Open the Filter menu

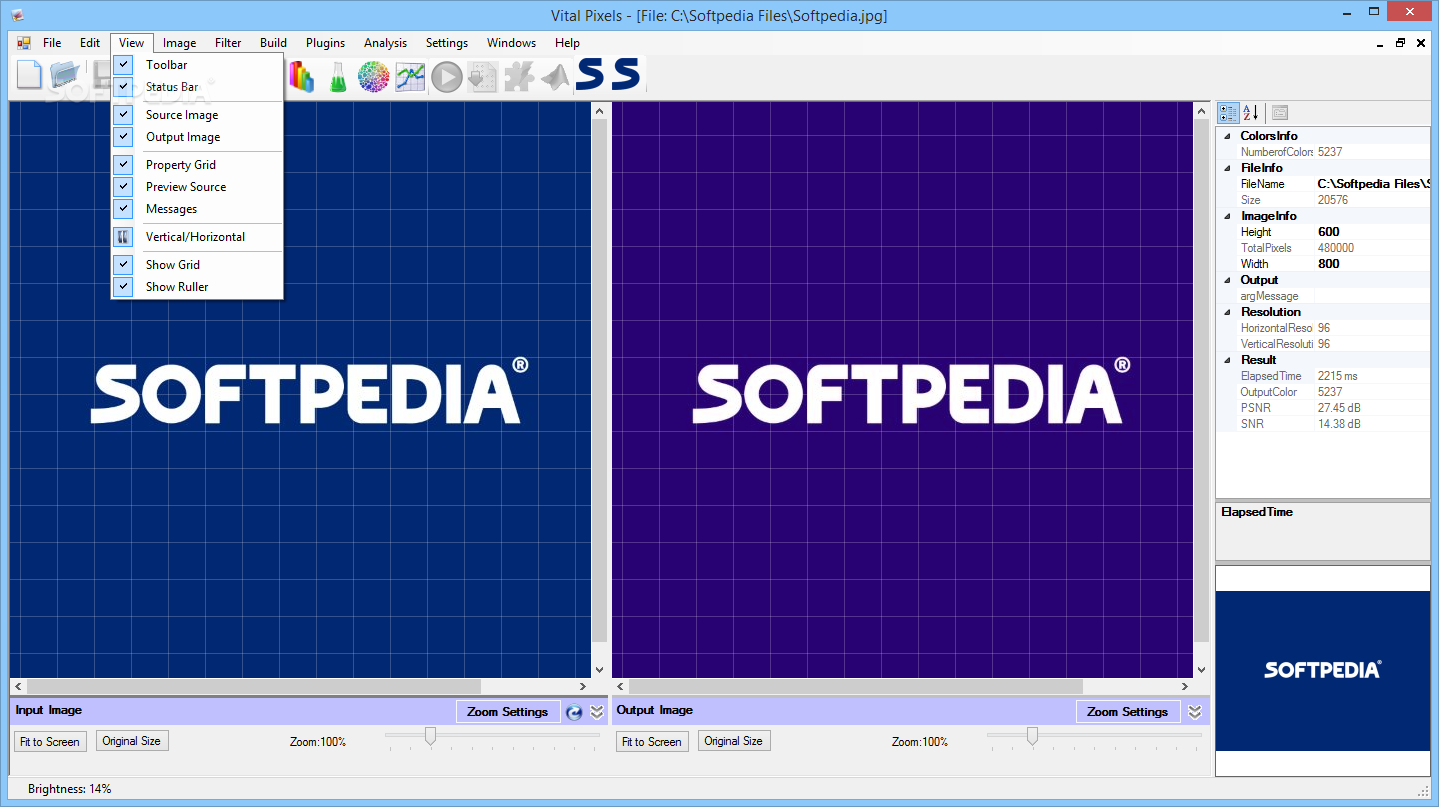[x=228, y=43]
